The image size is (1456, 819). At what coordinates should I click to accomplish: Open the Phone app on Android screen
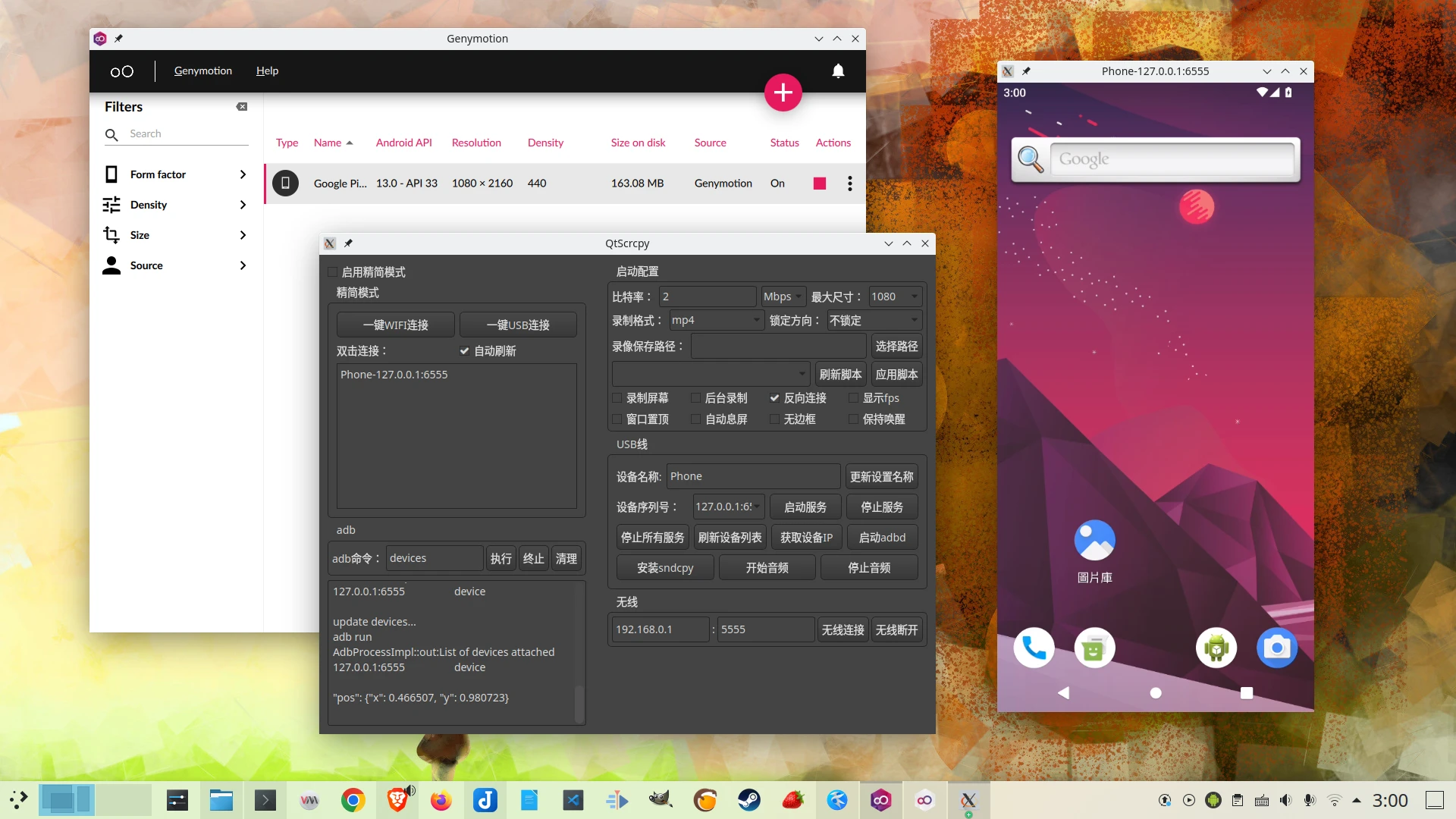[x=1034, y=648]
